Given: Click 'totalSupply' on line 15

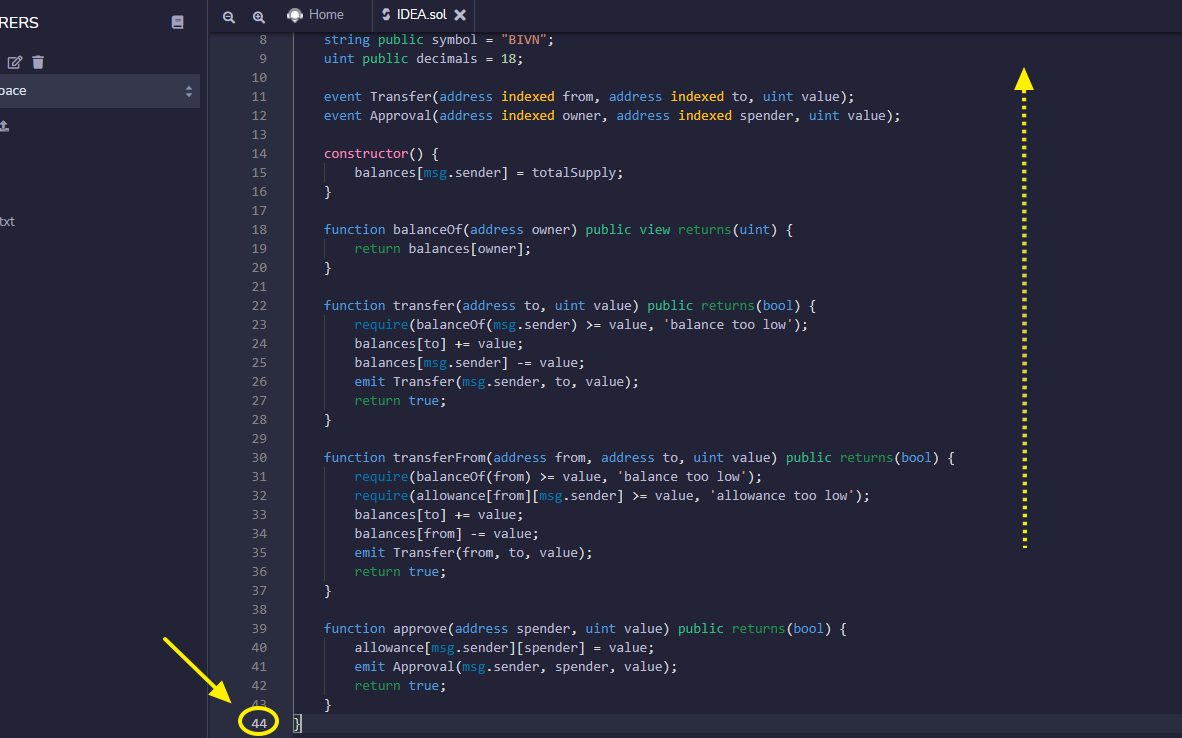Looking at the screenshot, I should (x=574, y=173).
